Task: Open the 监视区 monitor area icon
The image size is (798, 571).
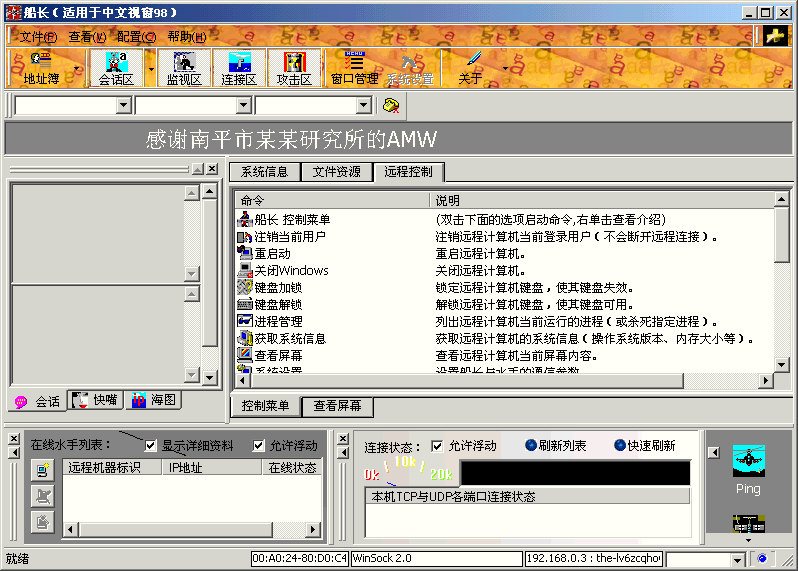Action: click(184, 67)
